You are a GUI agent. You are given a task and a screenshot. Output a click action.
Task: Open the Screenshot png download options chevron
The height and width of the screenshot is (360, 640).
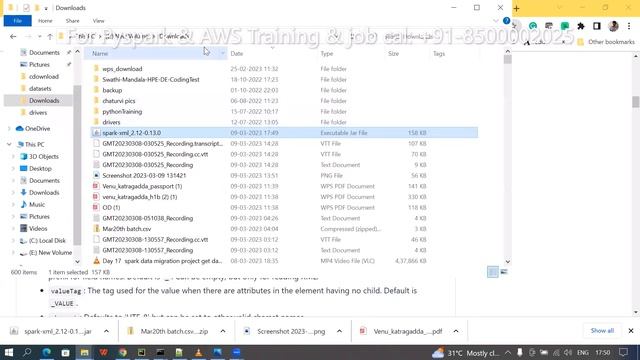point(339,331)
